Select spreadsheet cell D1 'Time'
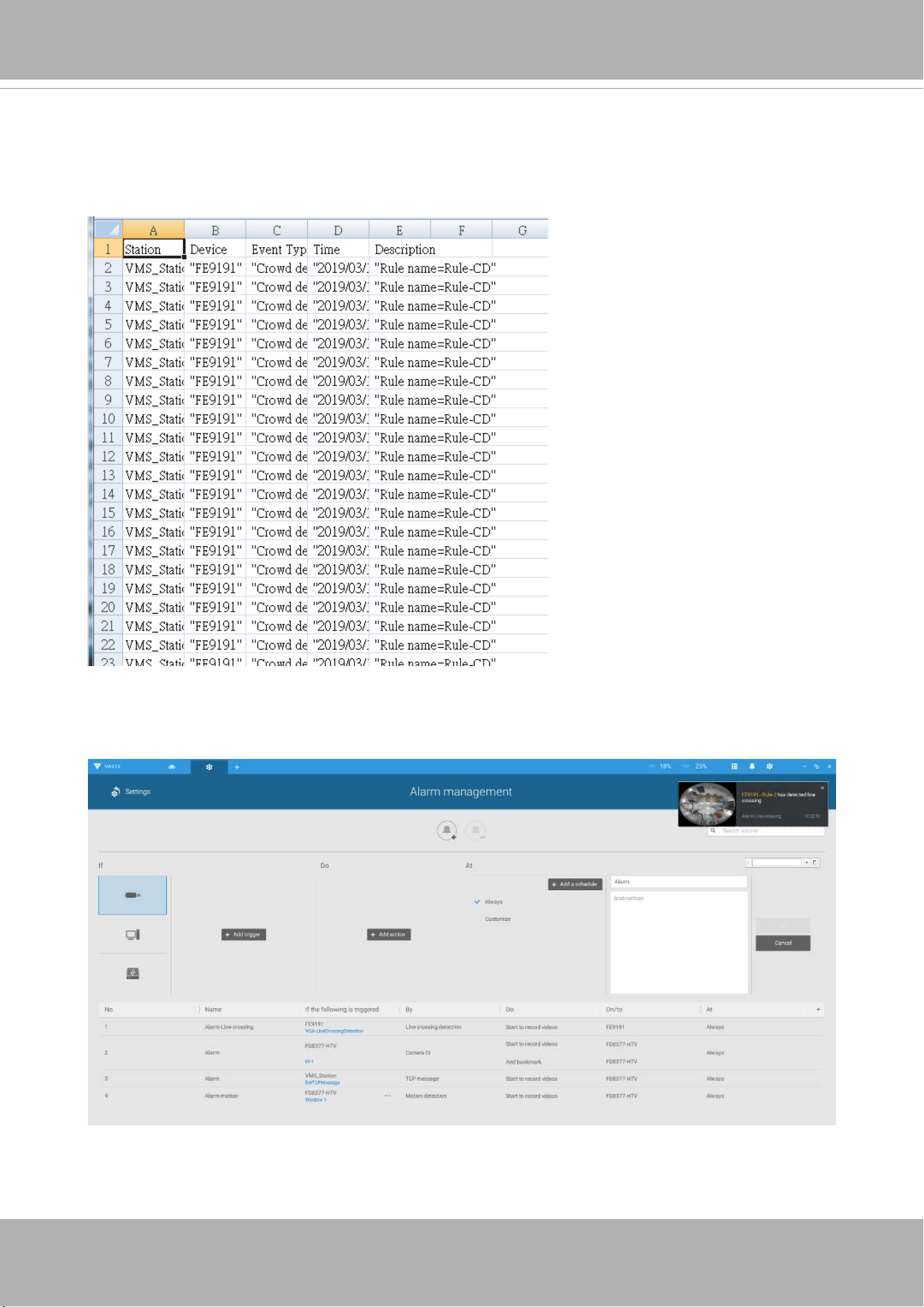 tap(338, 249)
